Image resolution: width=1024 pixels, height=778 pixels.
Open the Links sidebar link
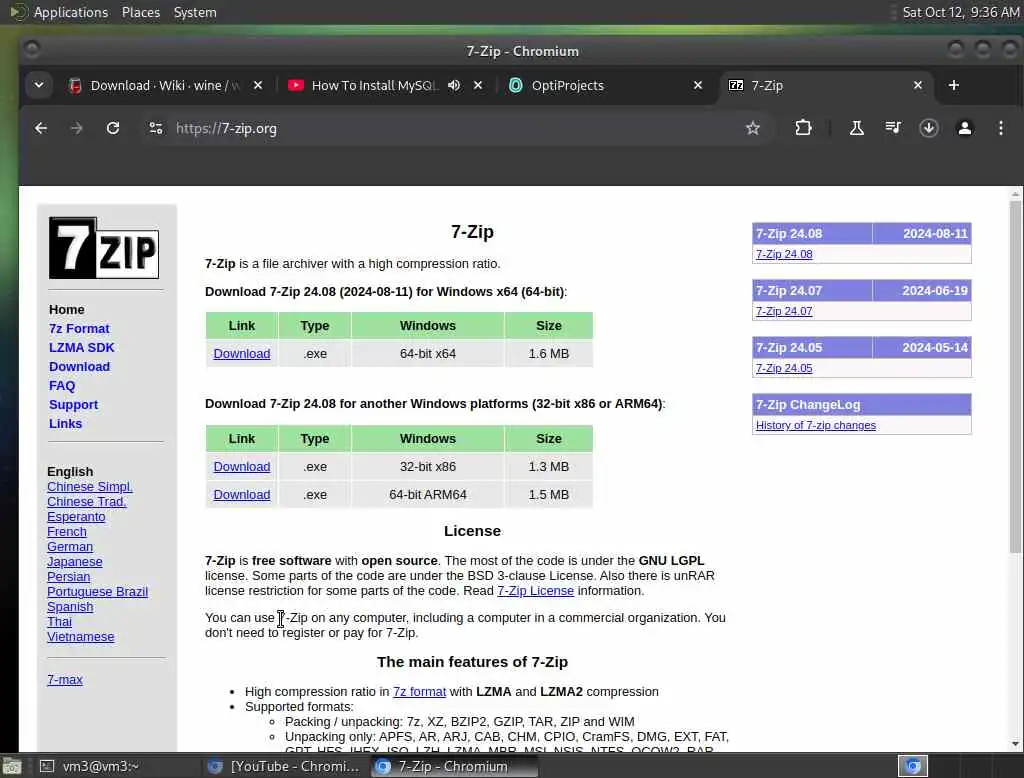[65, 423]
